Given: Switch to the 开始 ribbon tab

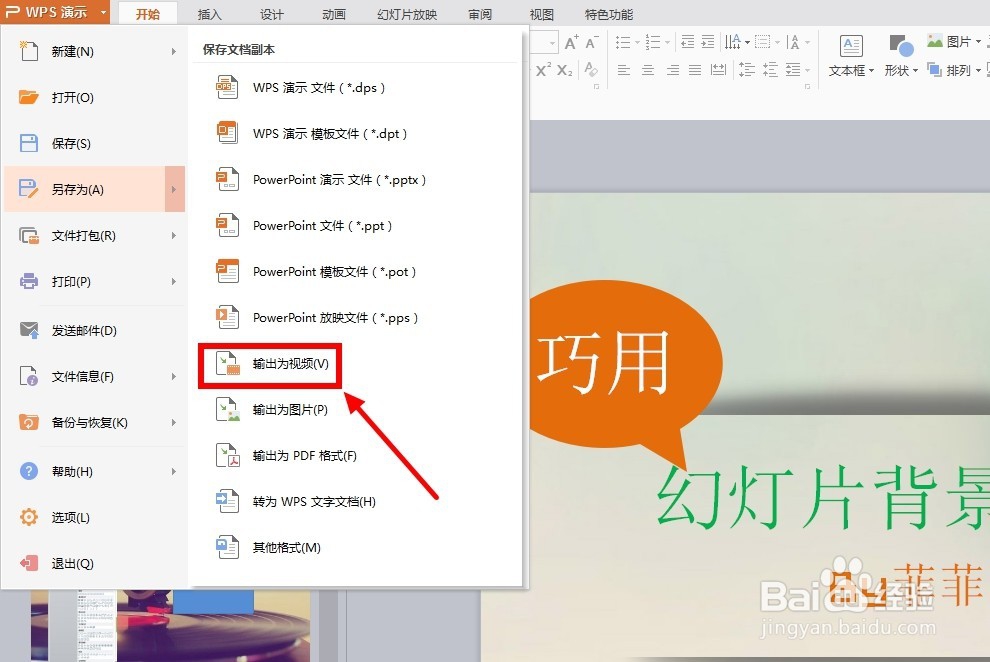Looking at the screenshot, I should [148, 14].
